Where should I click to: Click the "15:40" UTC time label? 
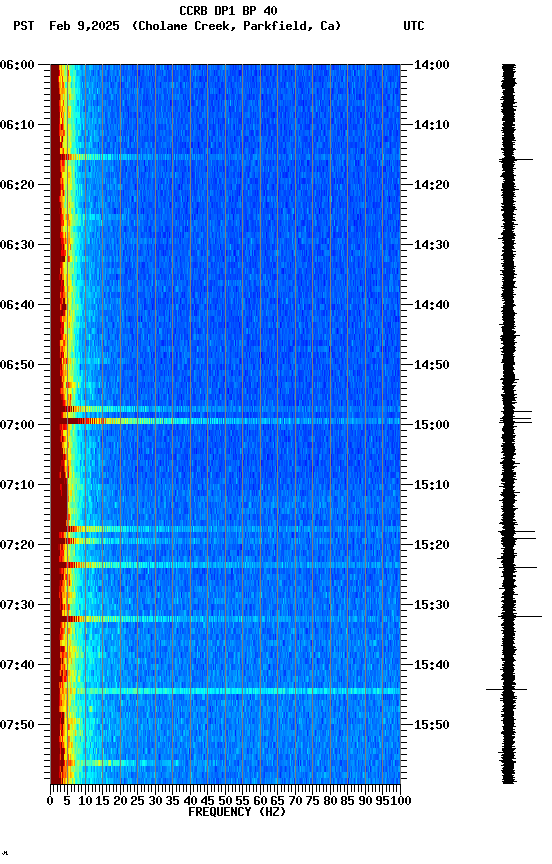(432, 666)
